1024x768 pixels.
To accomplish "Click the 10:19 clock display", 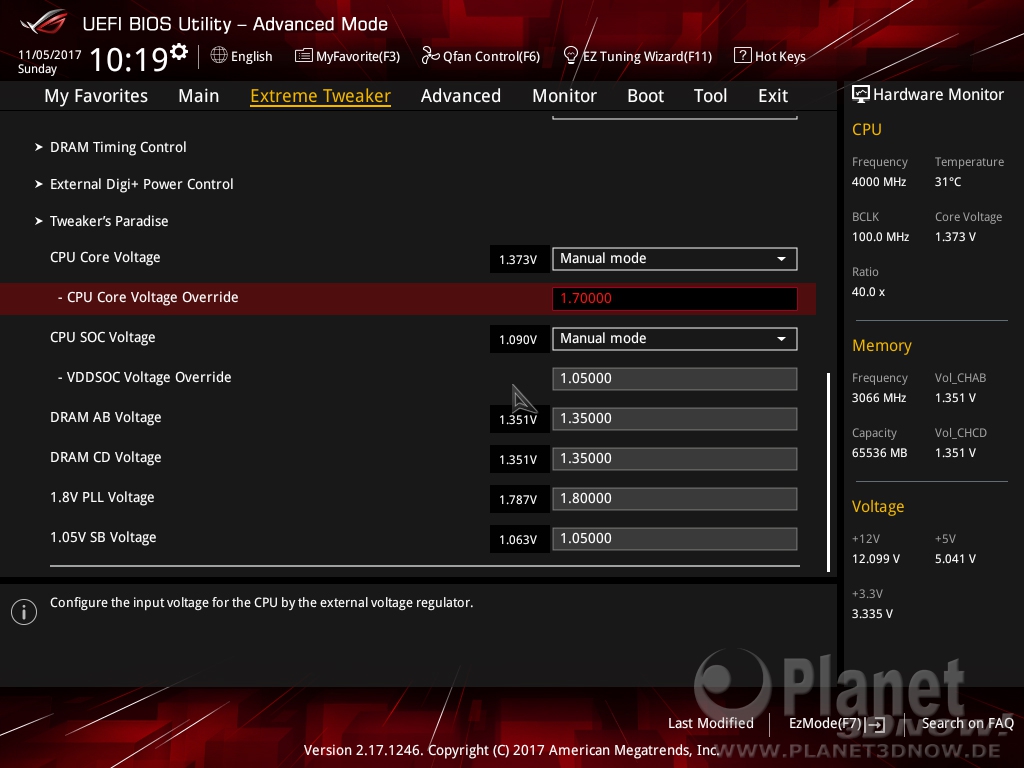I will pos(129,59).
